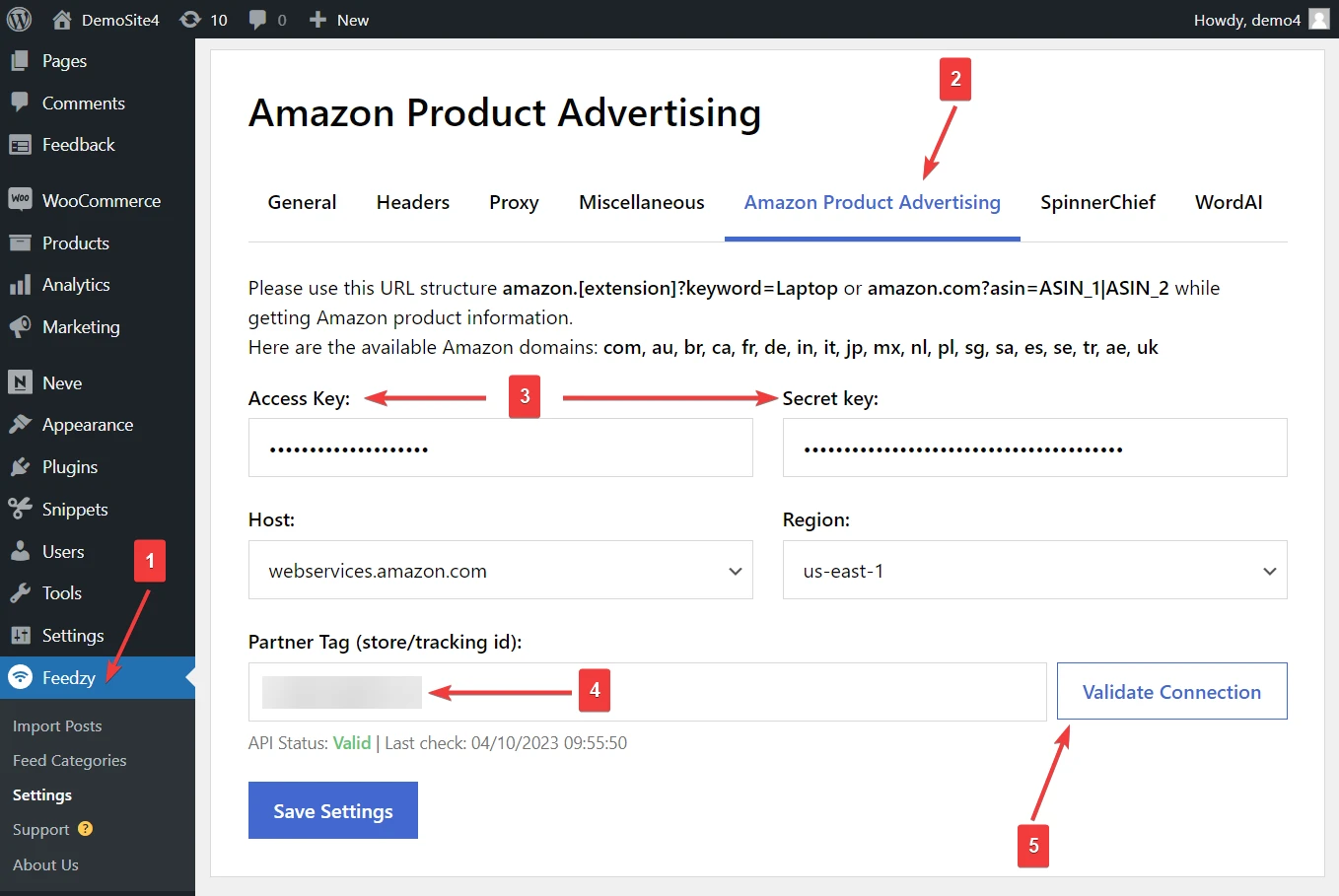
Task: Click the Snippets scissors icon
Action: point(20,509)
